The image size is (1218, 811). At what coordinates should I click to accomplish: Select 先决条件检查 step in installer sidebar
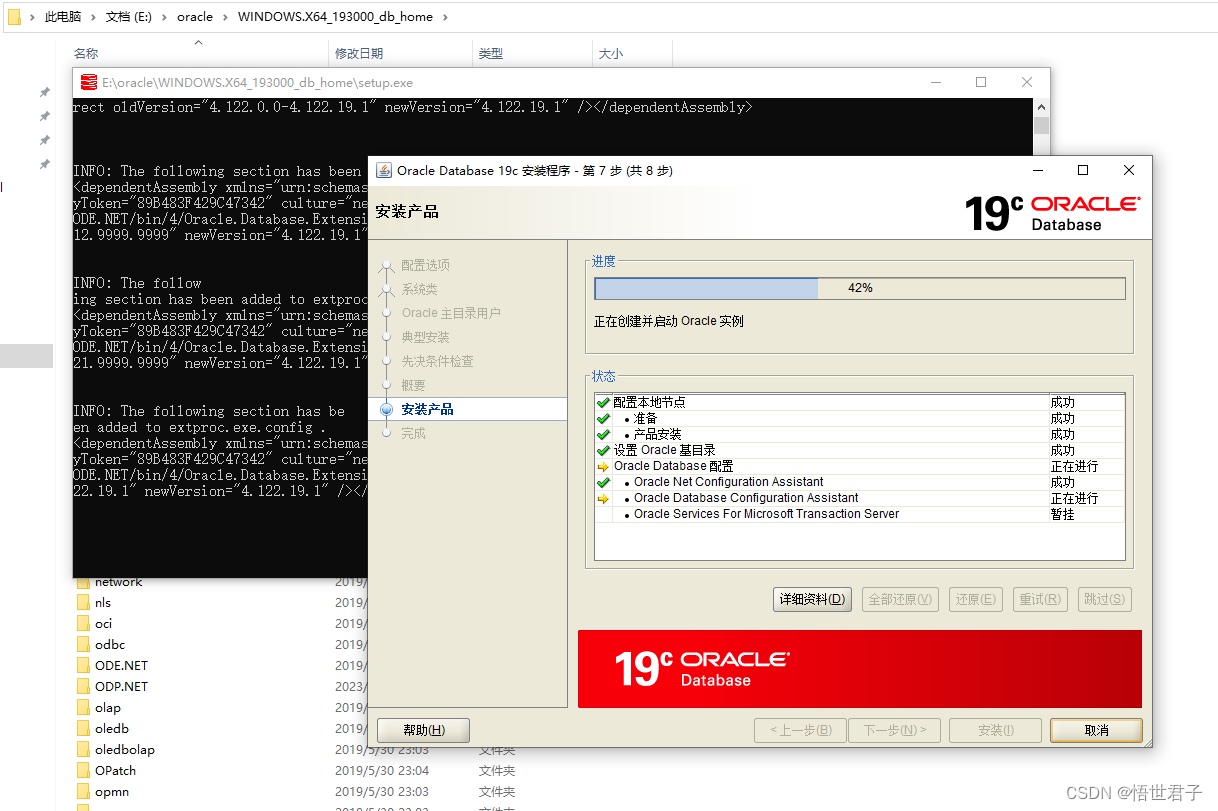coord(437,361)
